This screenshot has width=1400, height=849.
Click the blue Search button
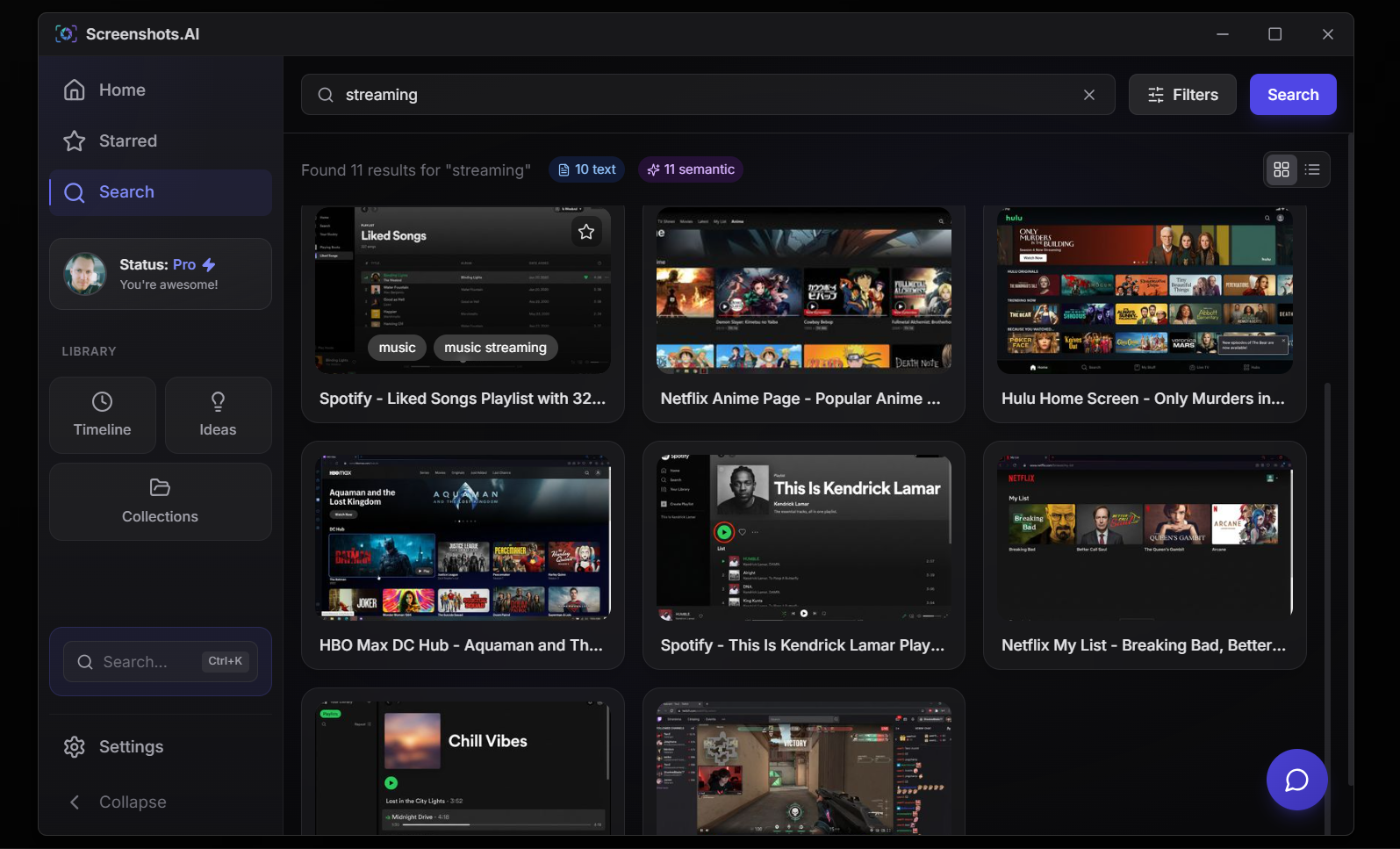(x=1293, y=95)
